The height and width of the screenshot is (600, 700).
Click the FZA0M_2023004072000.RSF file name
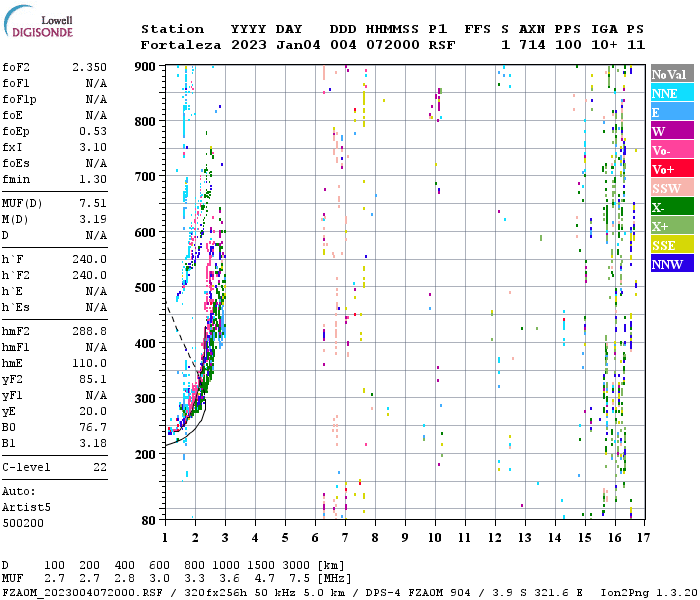(x=82, y=593)
